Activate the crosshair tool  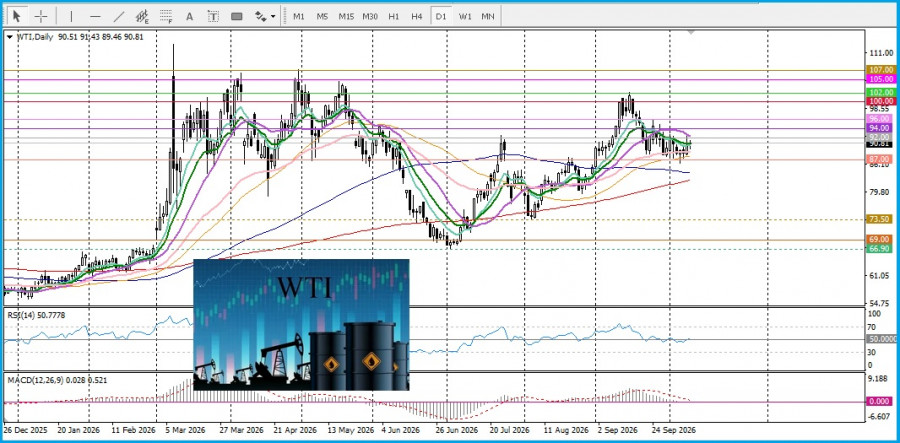pyautogui.click(x=41, y=16)
